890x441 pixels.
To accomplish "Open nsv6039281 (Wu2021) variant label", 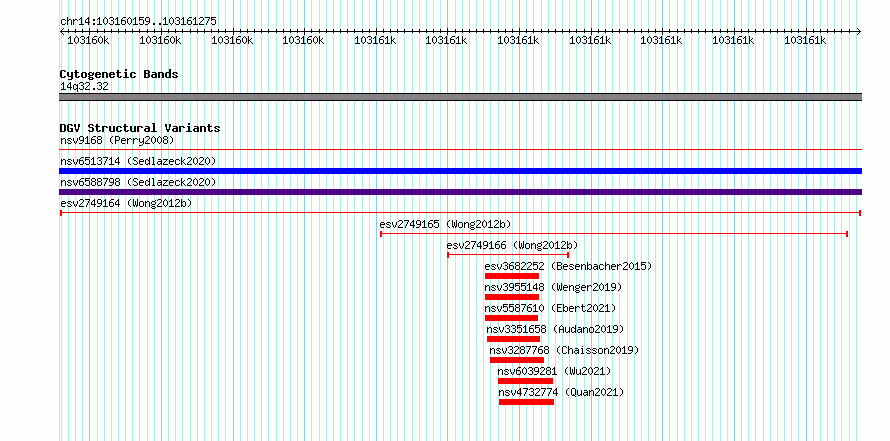I will [554, 371].
